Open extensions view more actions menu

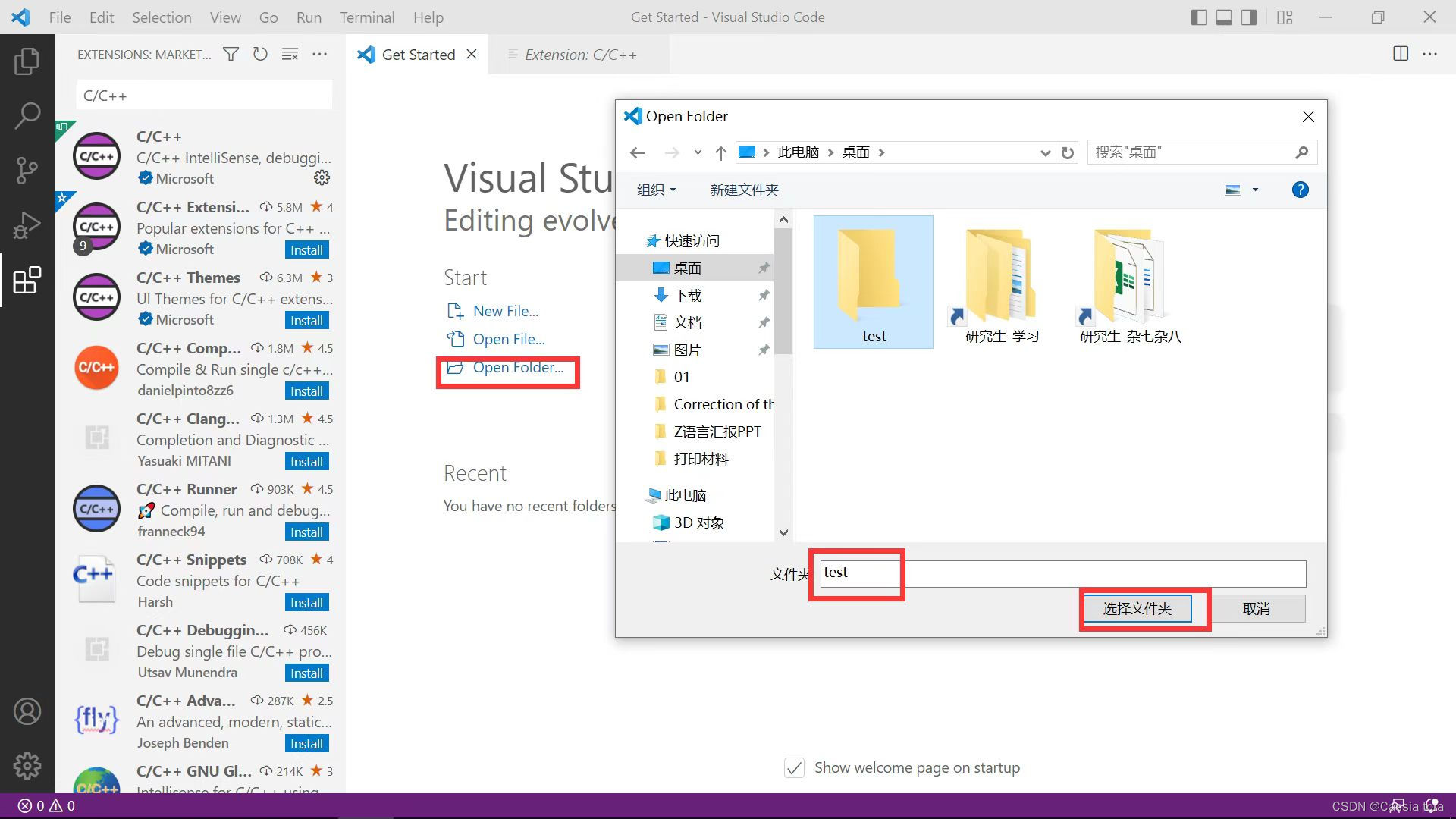point(320,54)
